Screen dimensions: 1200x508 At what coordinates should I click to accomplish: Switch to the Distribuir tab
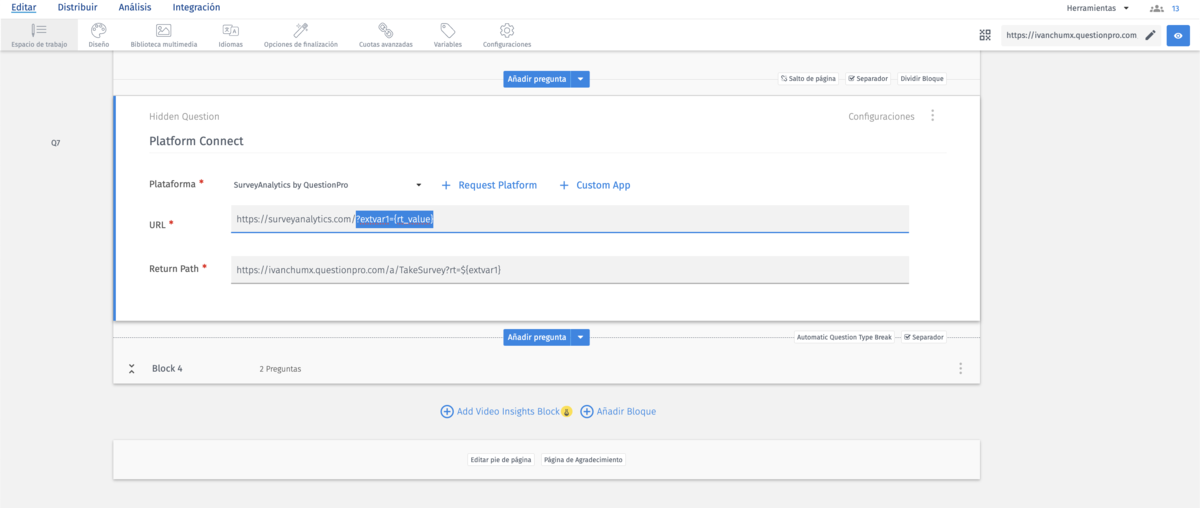[x=77, y=8]
